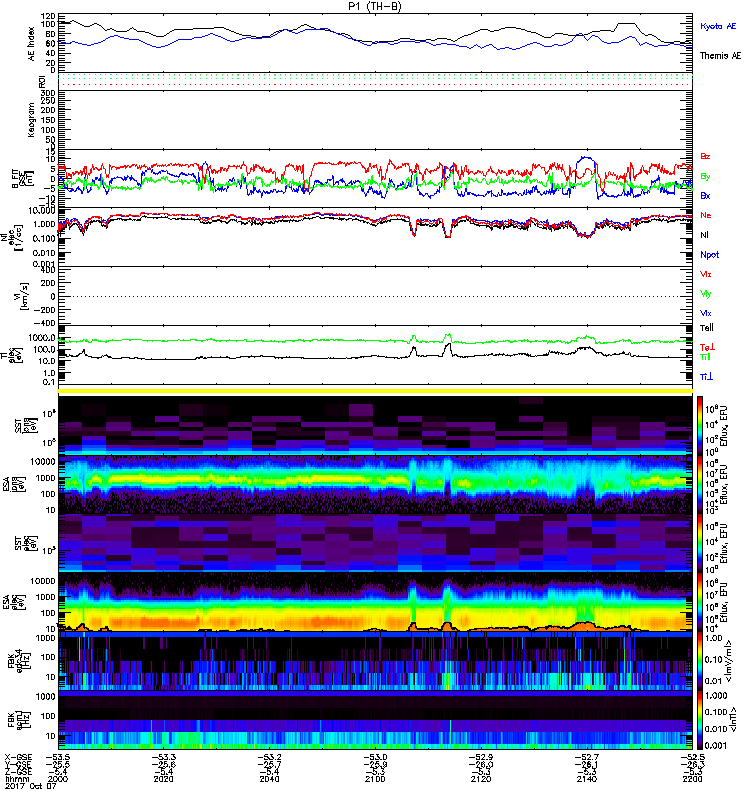
Task: Click the dotted zero line in velocity panel
Action: 375,296
